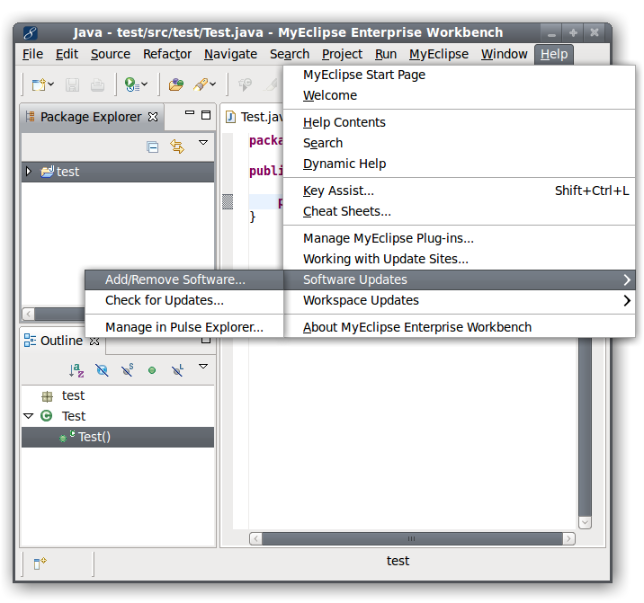
Task: Open the Outline view menu triangle
Action: (x=203, y=366)
